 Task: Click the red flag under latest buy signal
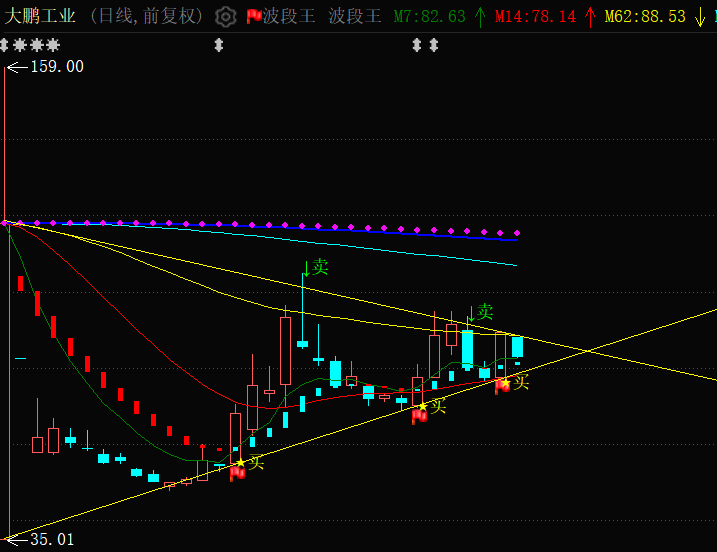click(x=503, y=386)
